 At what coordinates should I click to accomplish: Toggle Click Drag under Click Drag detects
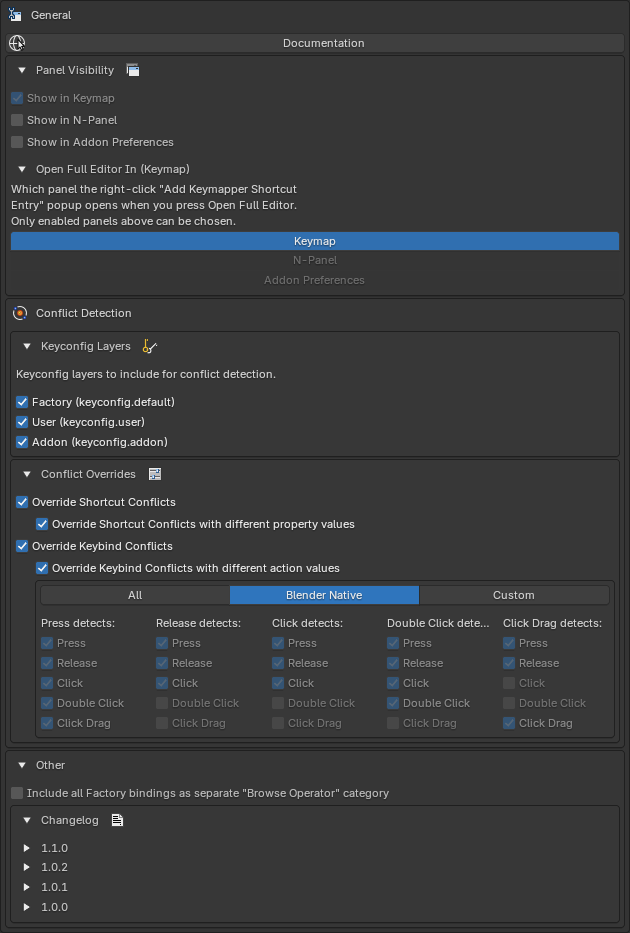[509, 724]
